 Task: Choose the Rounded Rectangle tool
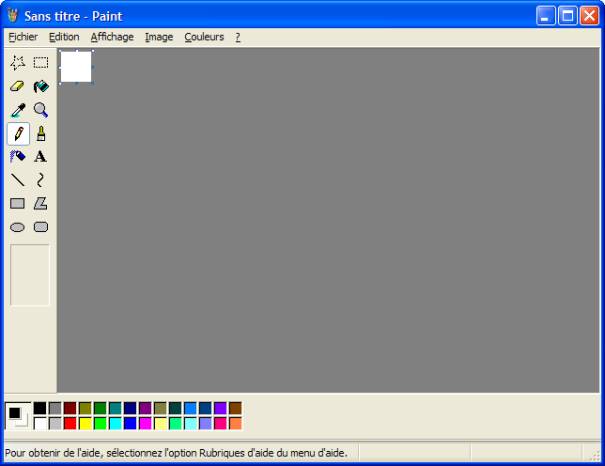[41, 227]
